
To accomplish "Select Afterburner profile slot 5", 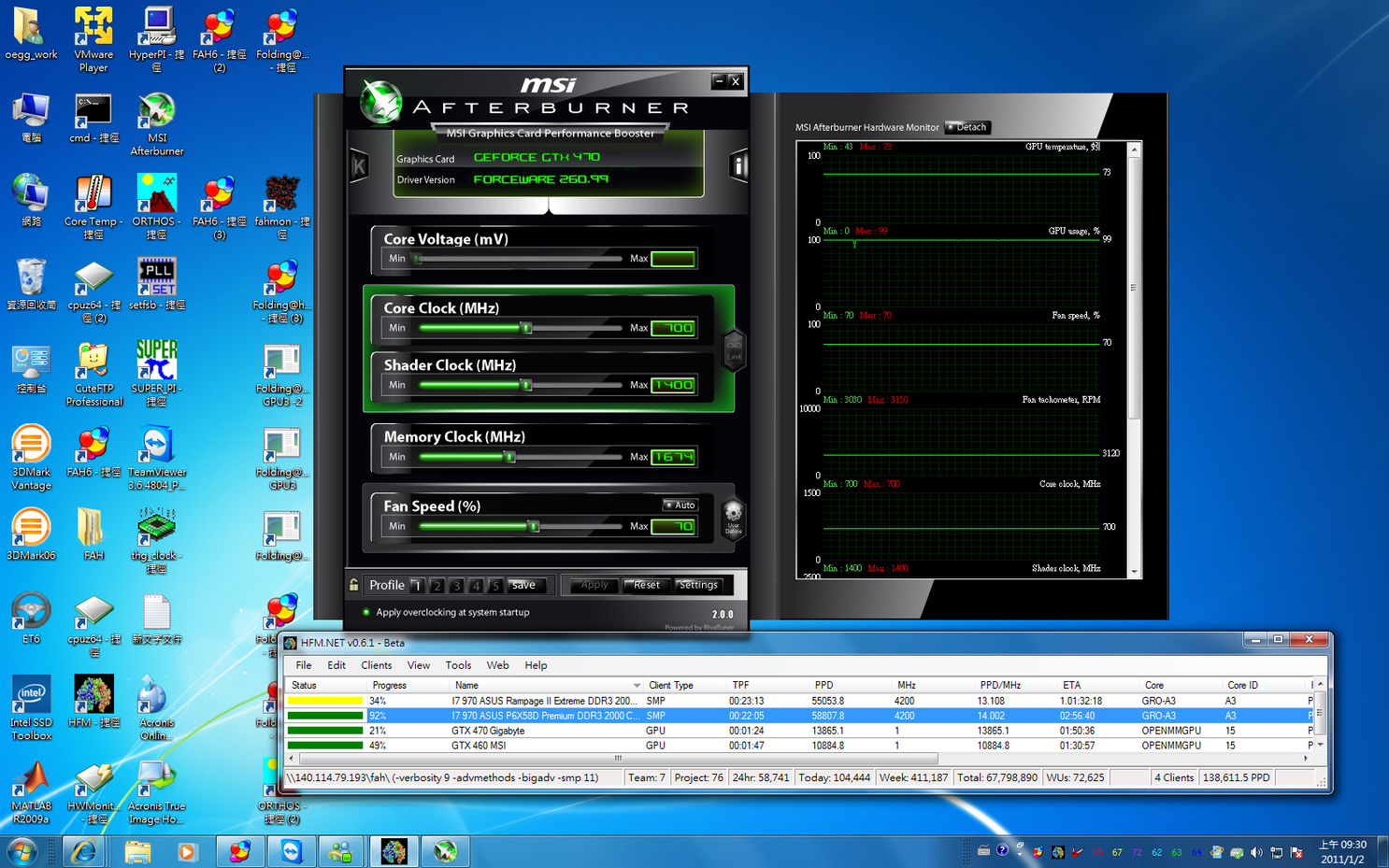I will point(495,586).
